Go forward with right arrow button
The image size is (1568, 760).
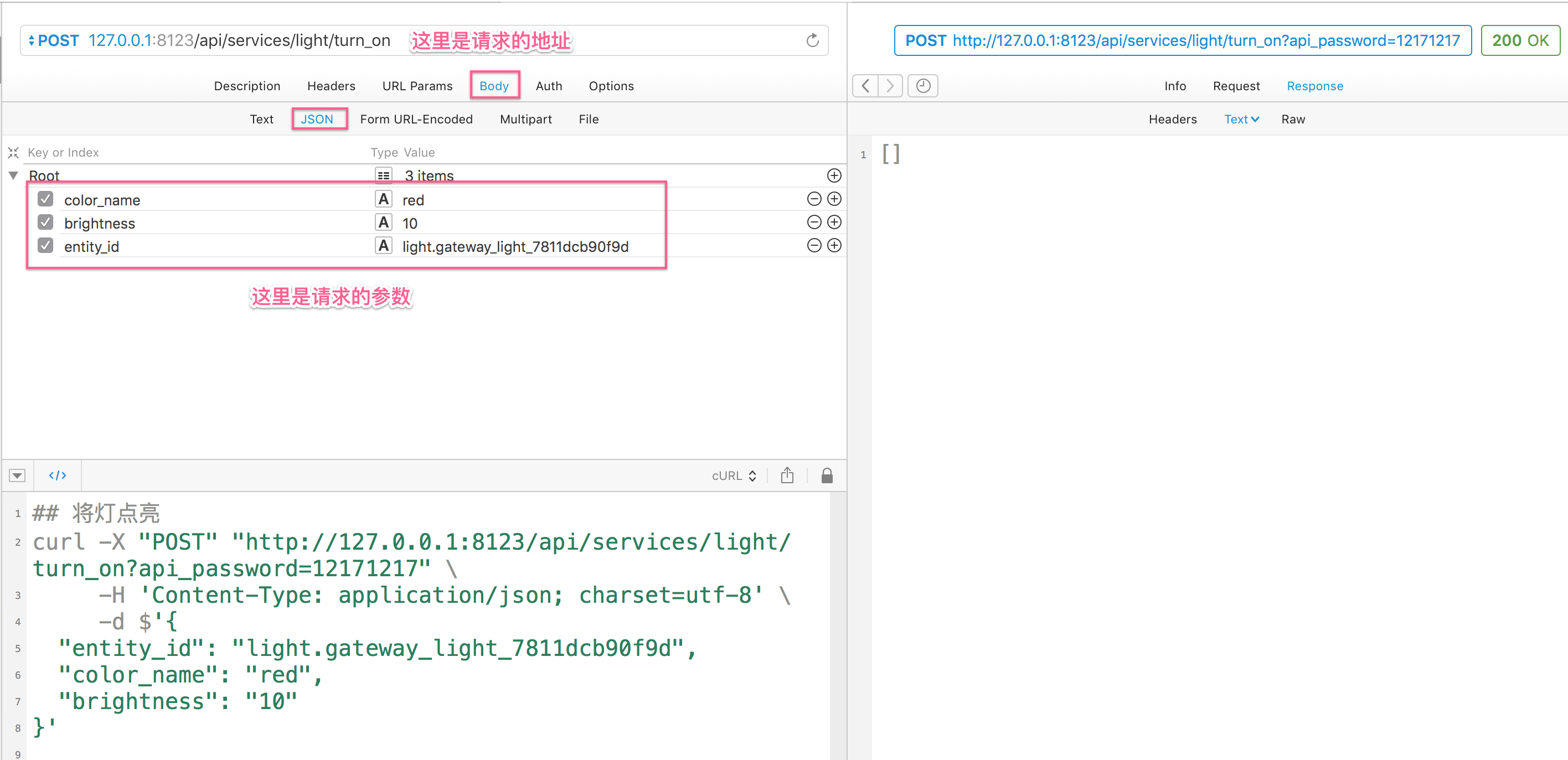tap(890, 86)
